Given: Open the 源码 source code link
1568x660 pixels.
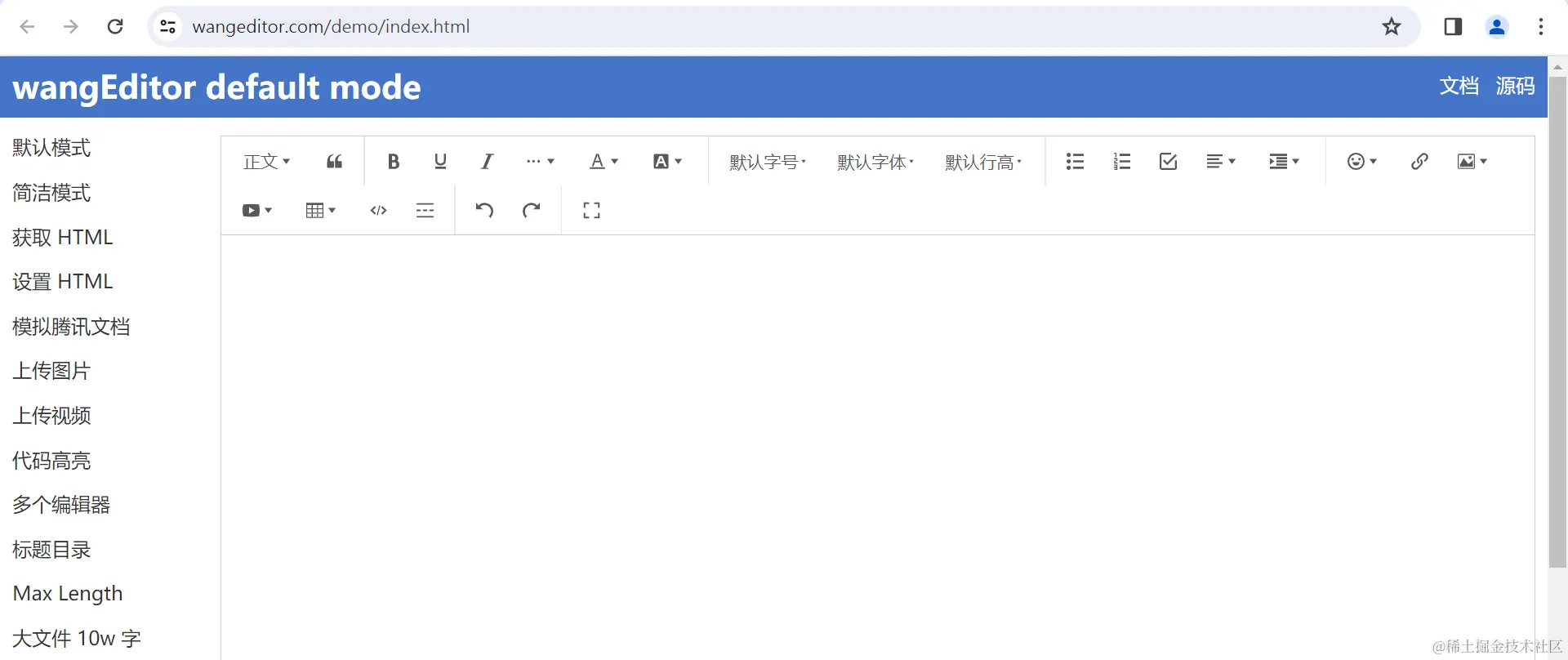Looking at the screenshot, I should pos(1515,86).
